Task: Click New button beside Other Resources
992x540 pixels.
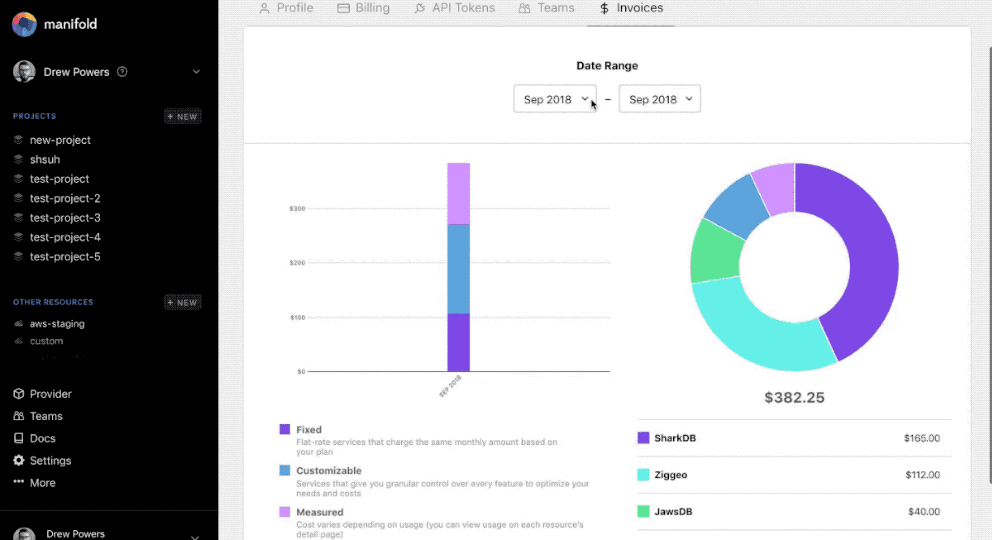Action: 183,302
